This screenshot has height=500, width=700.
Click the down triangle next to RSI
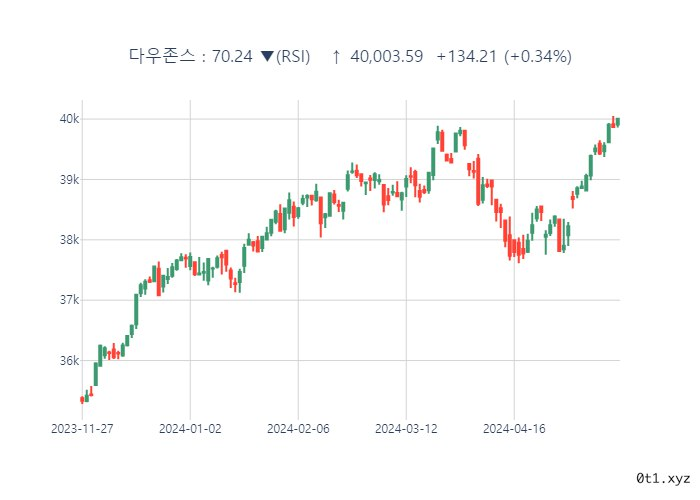(267, 56)
